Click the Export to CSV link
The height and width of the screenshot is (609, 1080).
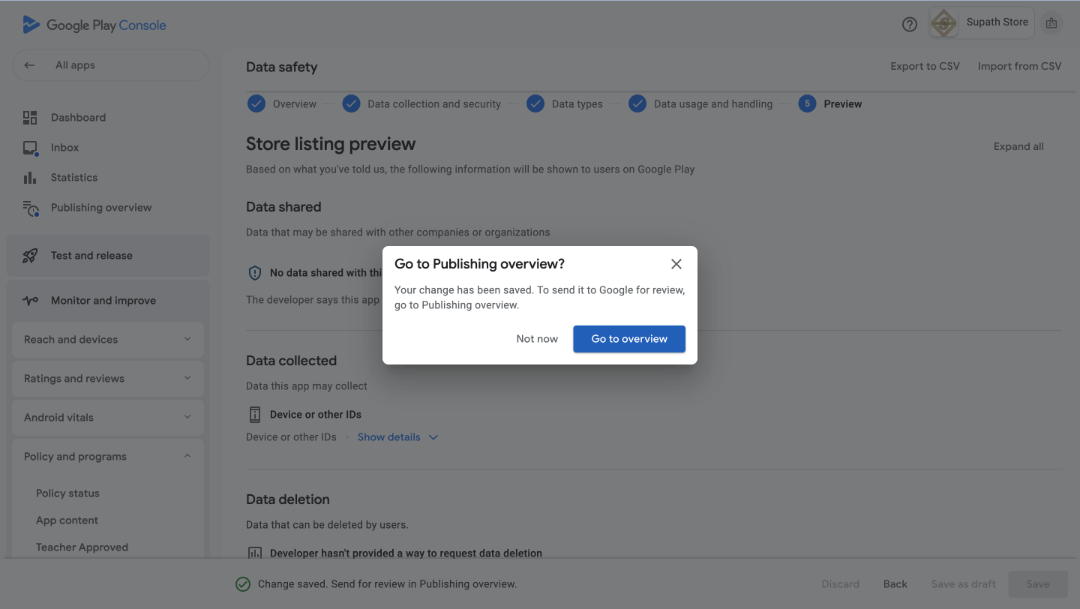tap(924, 67)
